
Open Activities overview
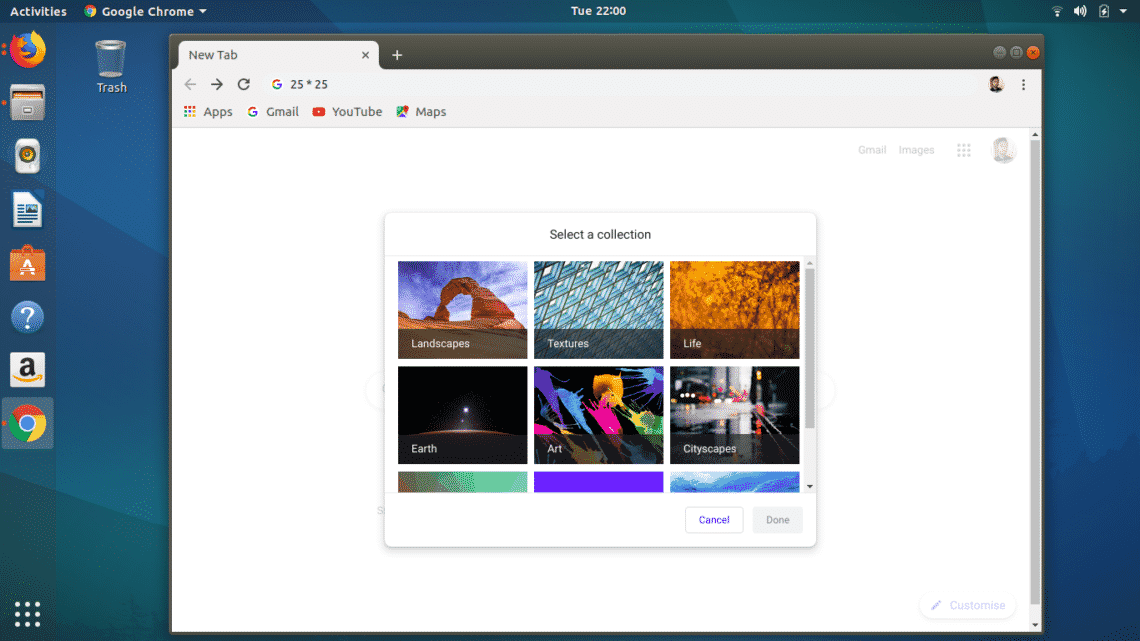38,11
